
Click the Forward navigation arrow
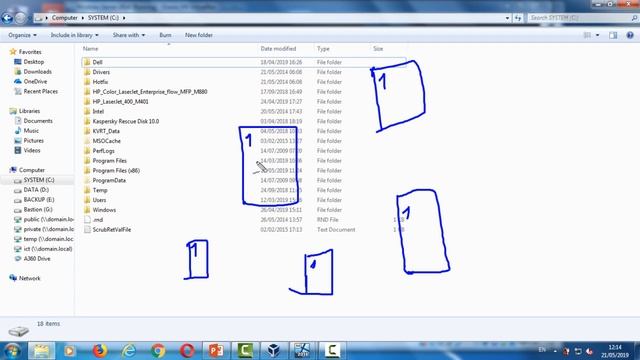(20, 18)
